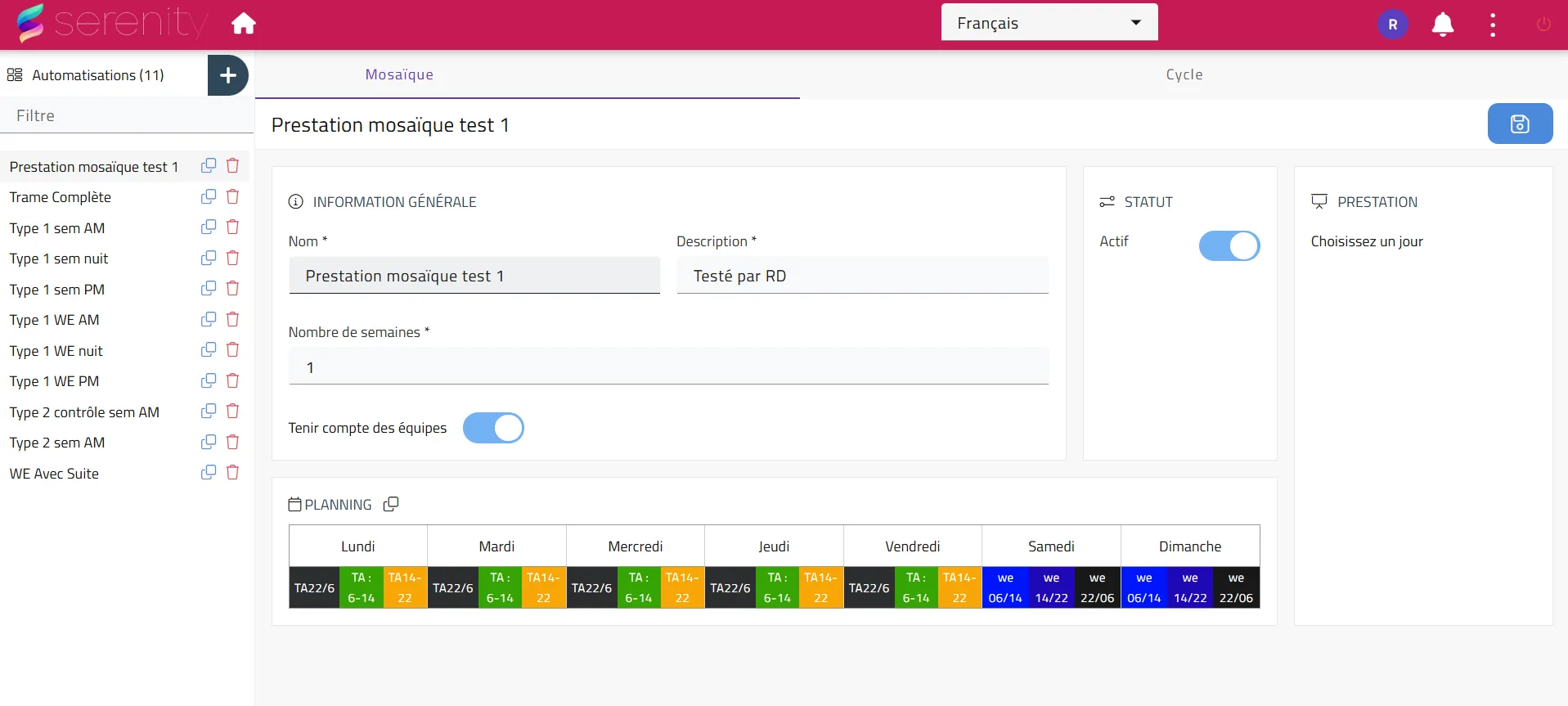The width and height of the screenshot is (1568, 706).
Task: Switch to the Mosaïque tab
Action: [399, 74]
